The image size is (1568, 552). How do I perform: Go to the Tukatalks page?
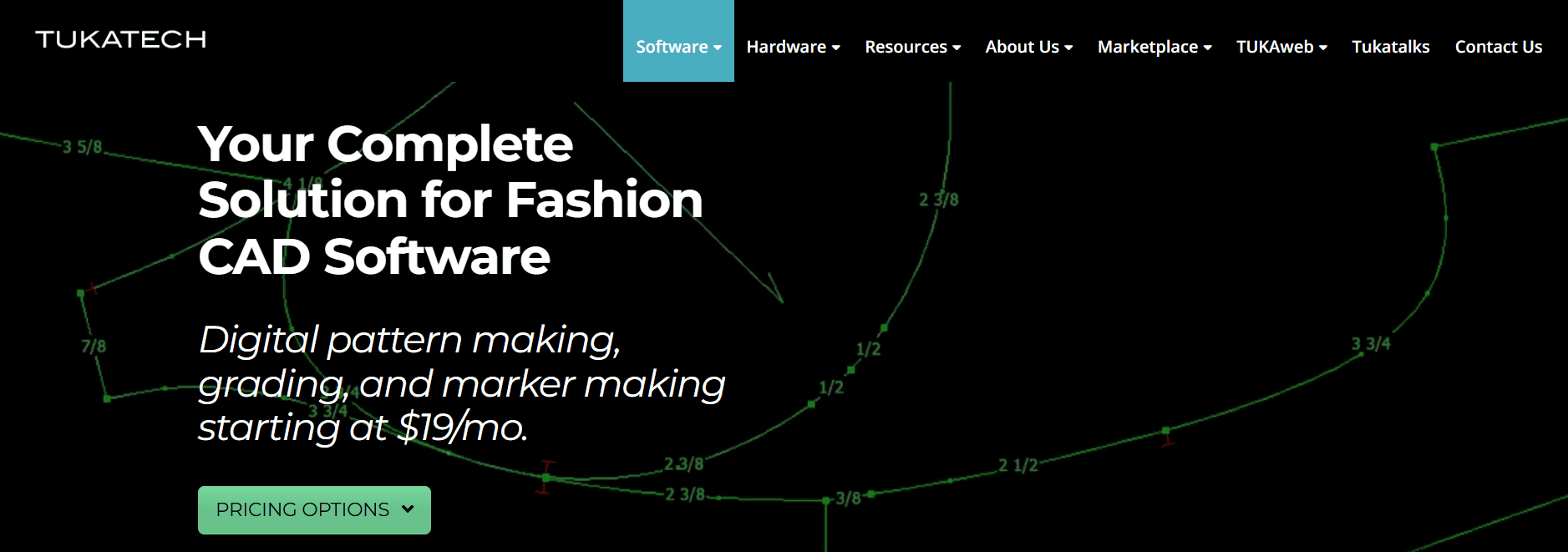coord(1391,47)
